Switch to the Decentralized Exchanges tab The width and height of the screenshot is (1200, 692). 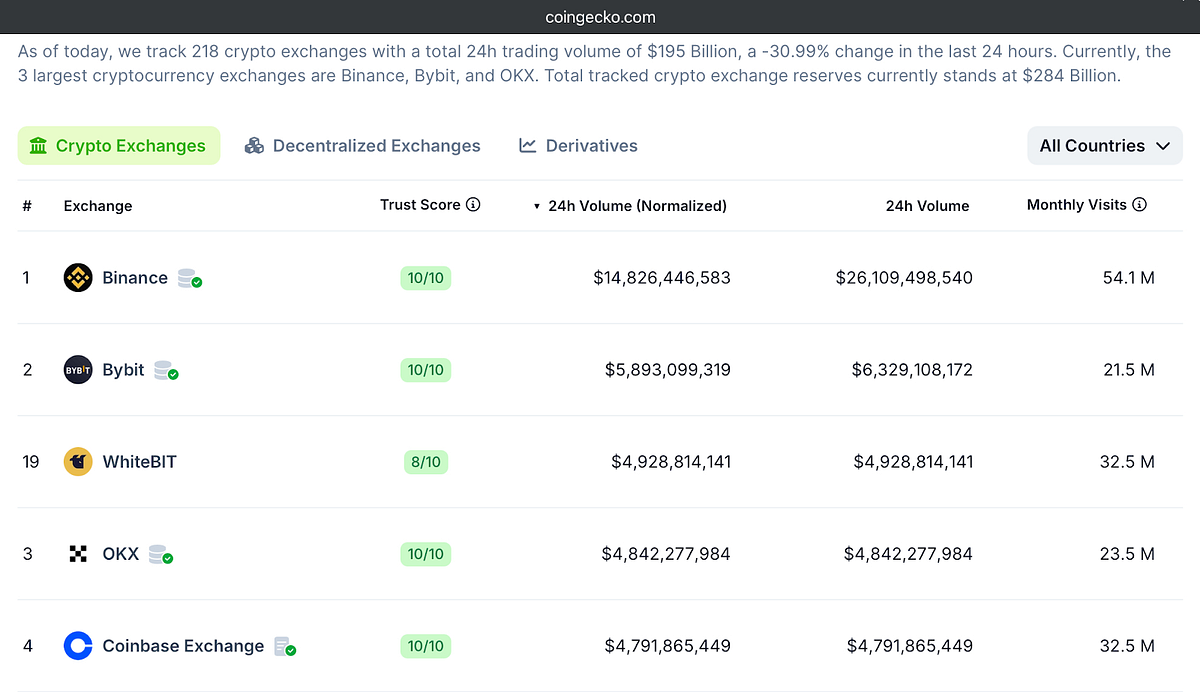pyautogui.click(x=362, y=145)
